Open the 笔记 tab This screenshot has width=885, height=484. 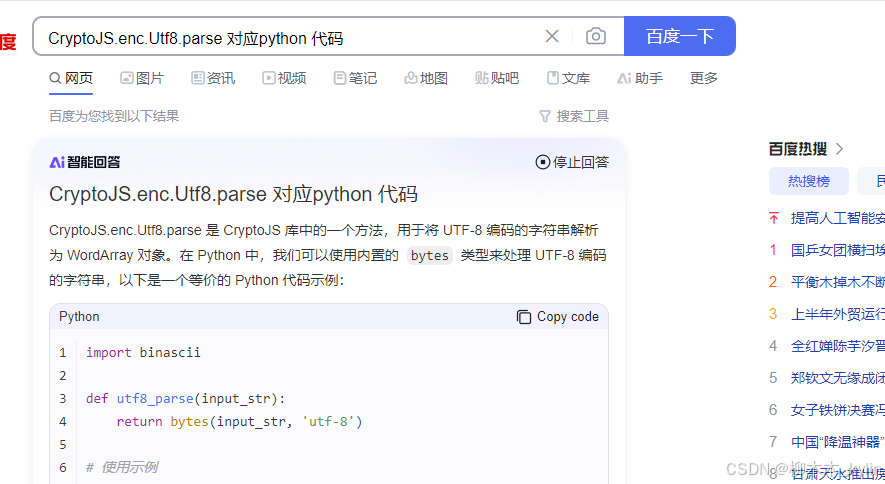click(x=356, y=78)
